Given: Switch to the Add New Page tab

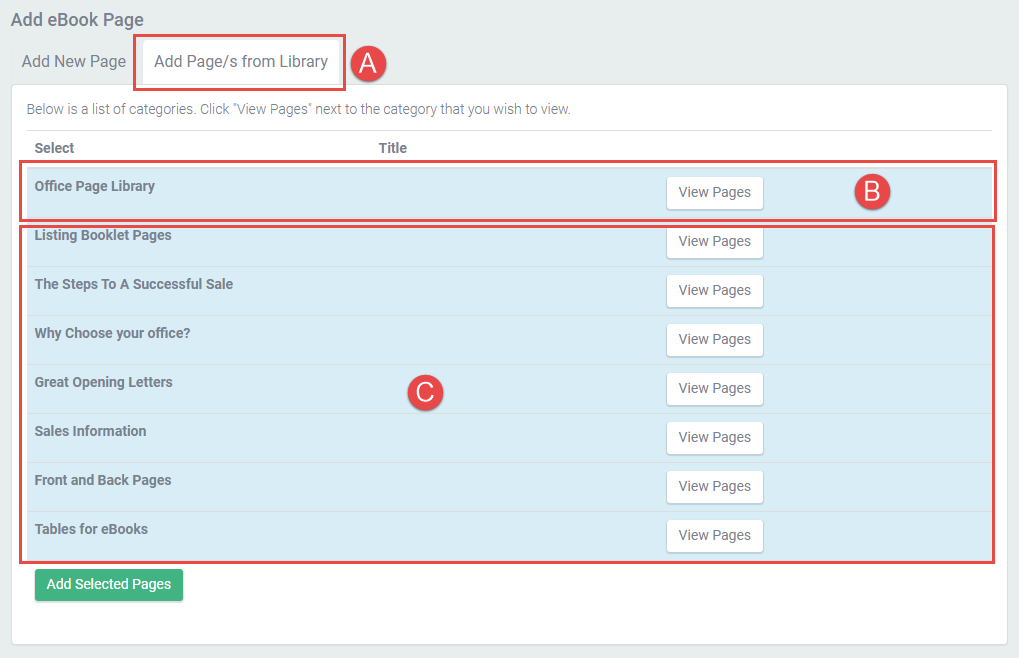Looking at the screenshot, I should coord(74,61).
